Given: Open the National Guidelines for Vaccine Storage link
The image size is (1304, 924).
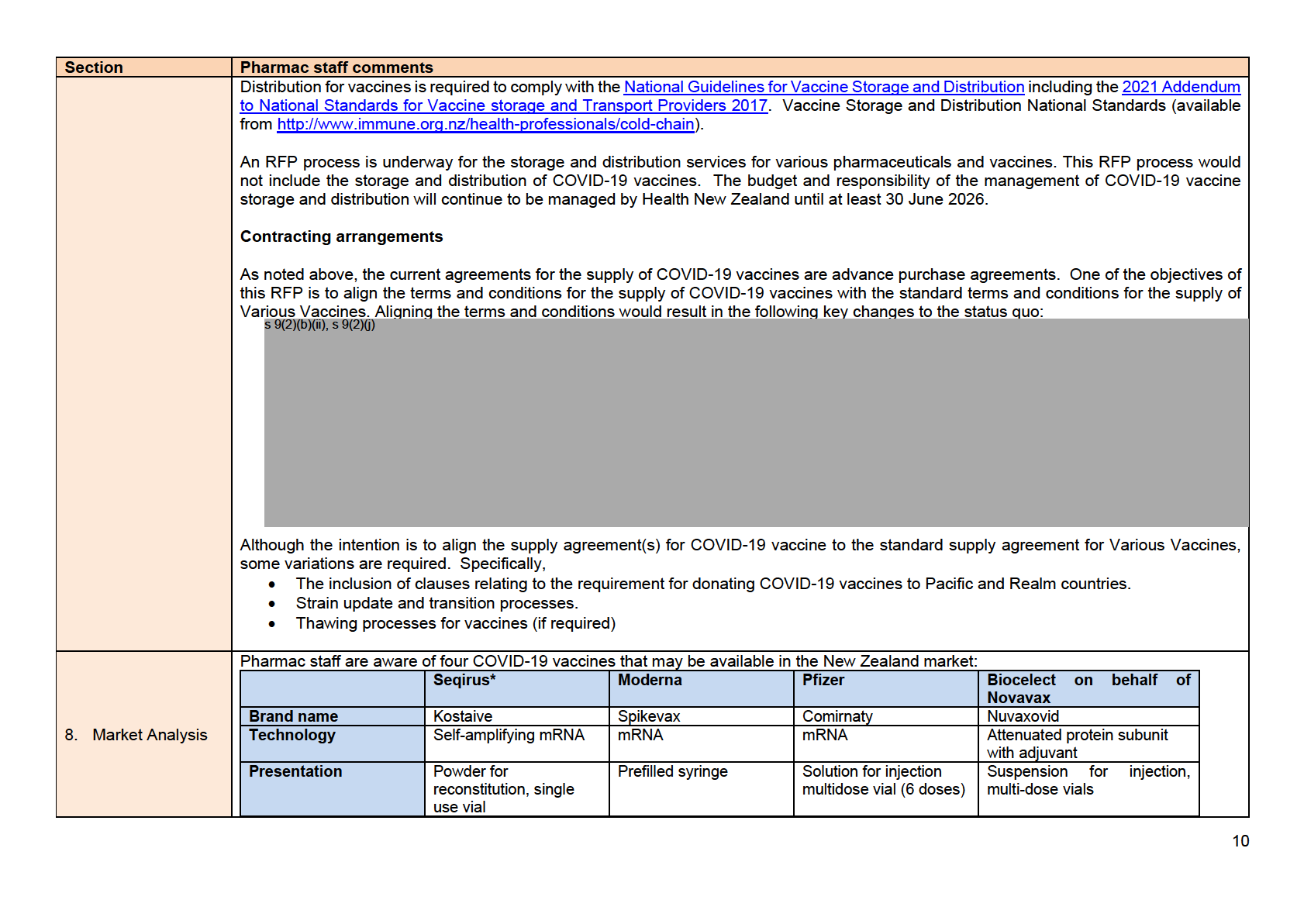Looking at the screenshot, I should [x=823, y=87].
